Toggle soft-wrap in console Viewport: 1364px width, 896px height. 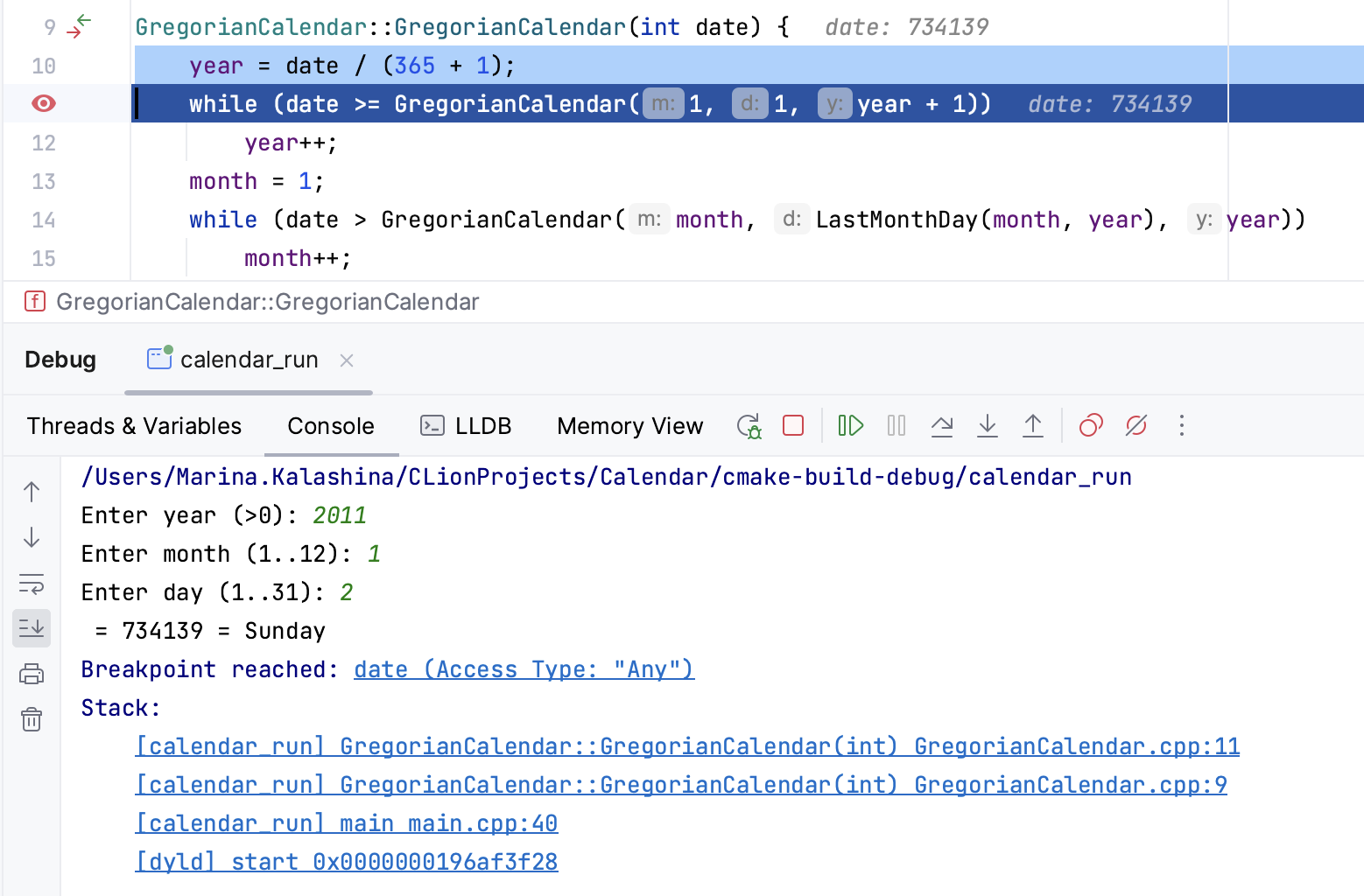click(32, 584)
